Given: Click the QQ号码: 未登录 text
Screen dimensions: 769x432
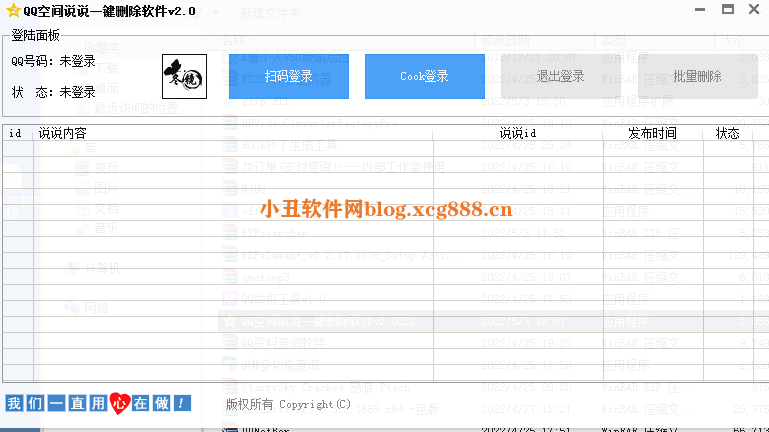Looking at the screenshot, I should (x=53, y=61).
